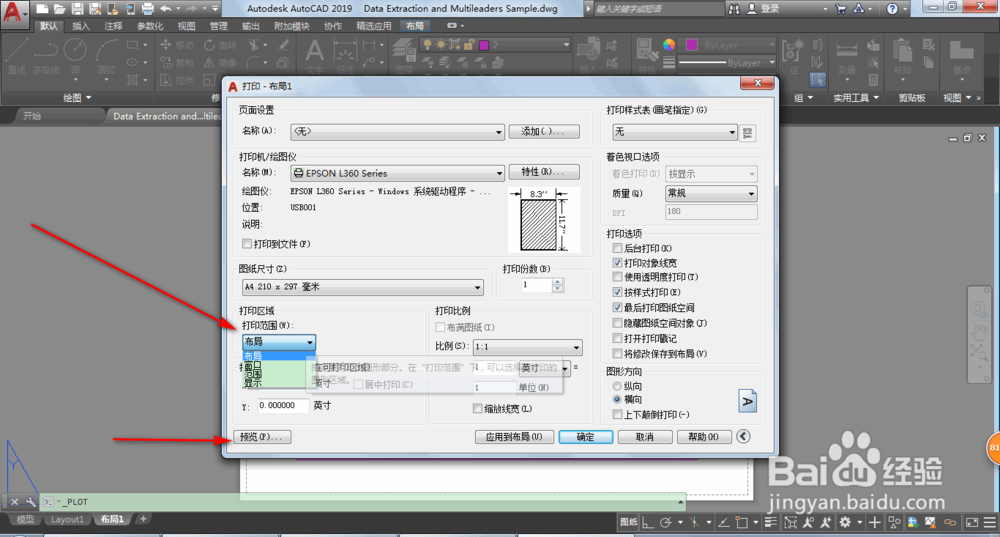Select the Arc tool in the ribbon
The width and height of the screenshot is (1000, 537).
pyautogui.click(x=107, y=55)
